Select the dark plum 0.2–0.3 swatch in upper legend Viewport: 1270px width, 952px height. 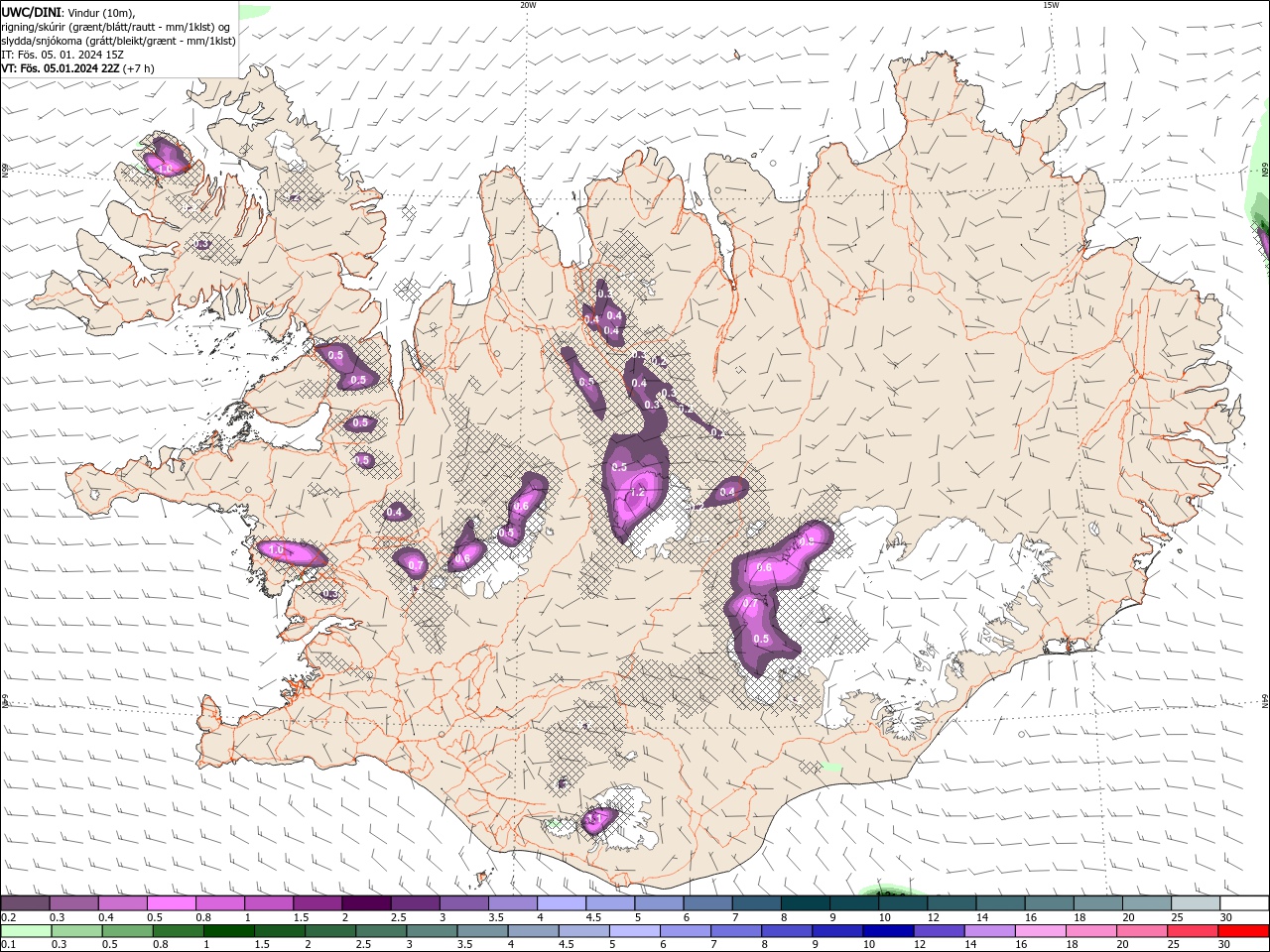26,903
